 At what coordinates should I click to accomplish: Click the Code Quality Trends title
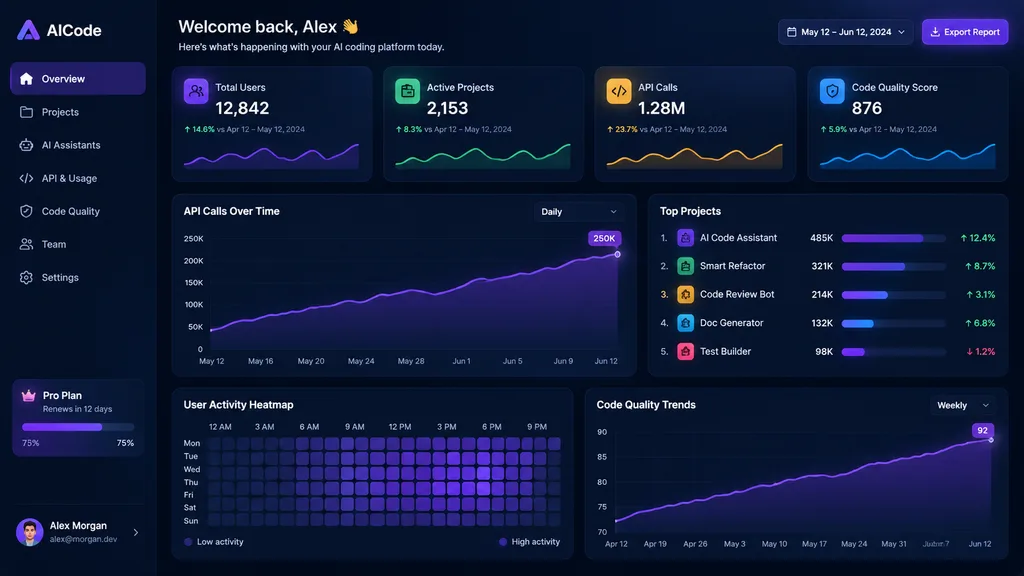646,405
